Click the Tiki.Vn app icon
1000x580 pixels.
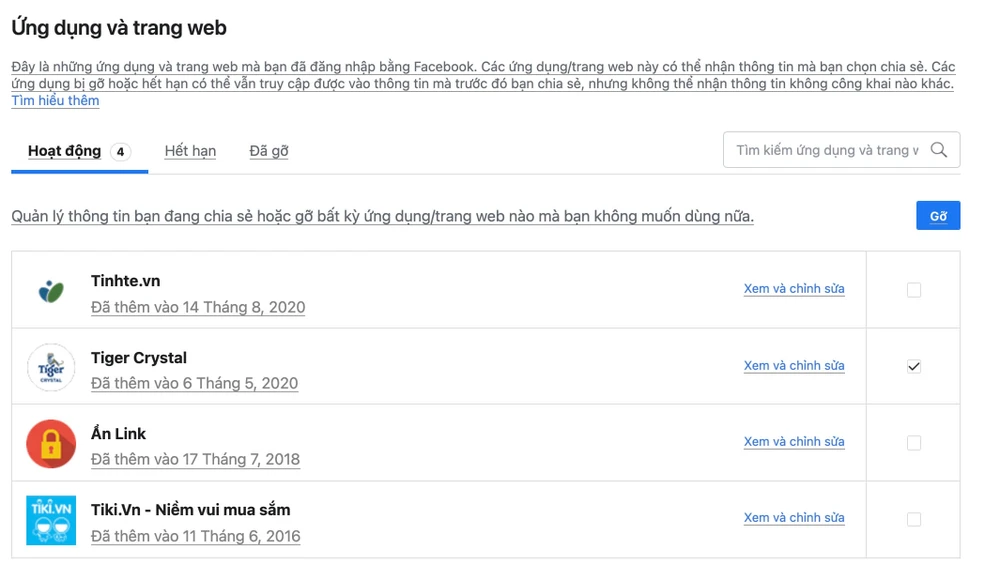[x=51, y=518]
